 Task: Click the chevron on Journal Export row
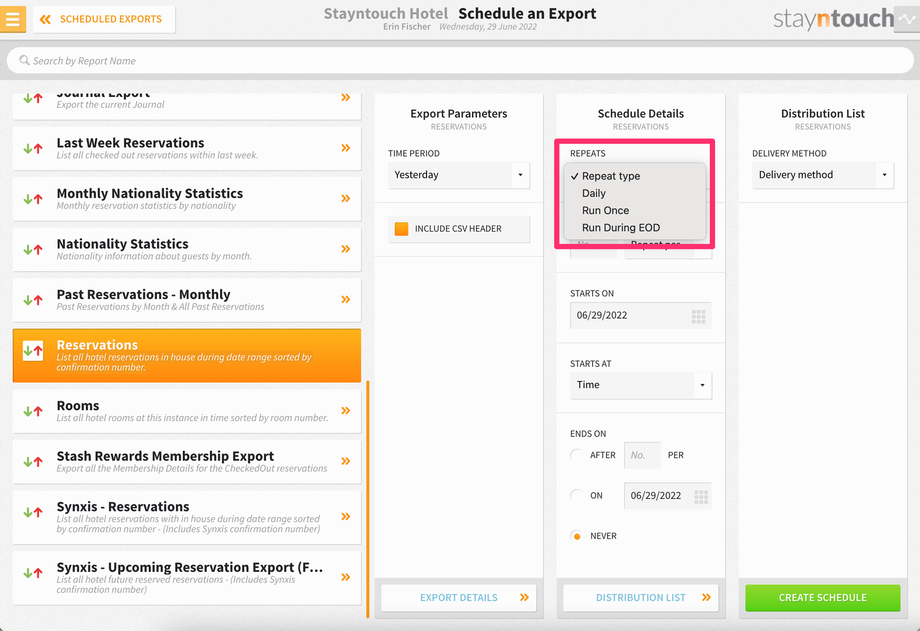pyautogui.click(x=346, y=97)
